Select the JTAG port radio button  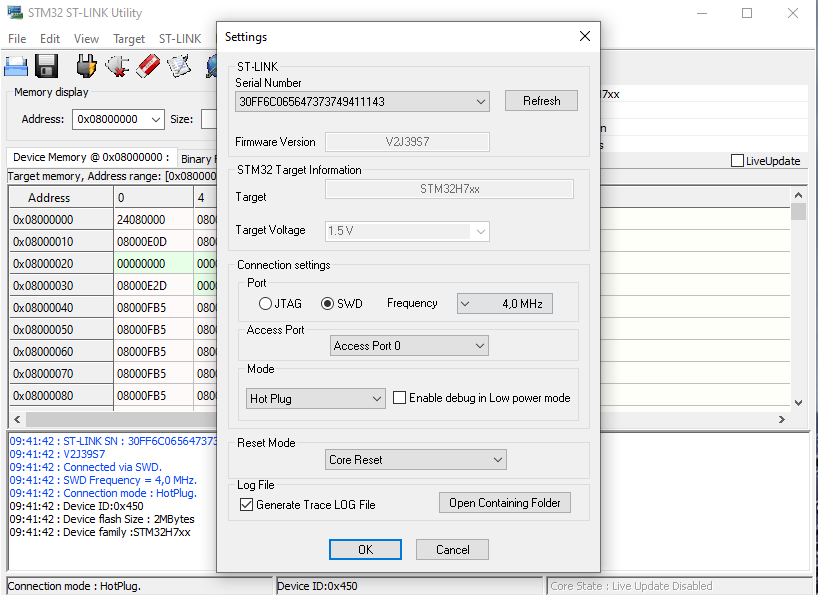pos(265,303)
